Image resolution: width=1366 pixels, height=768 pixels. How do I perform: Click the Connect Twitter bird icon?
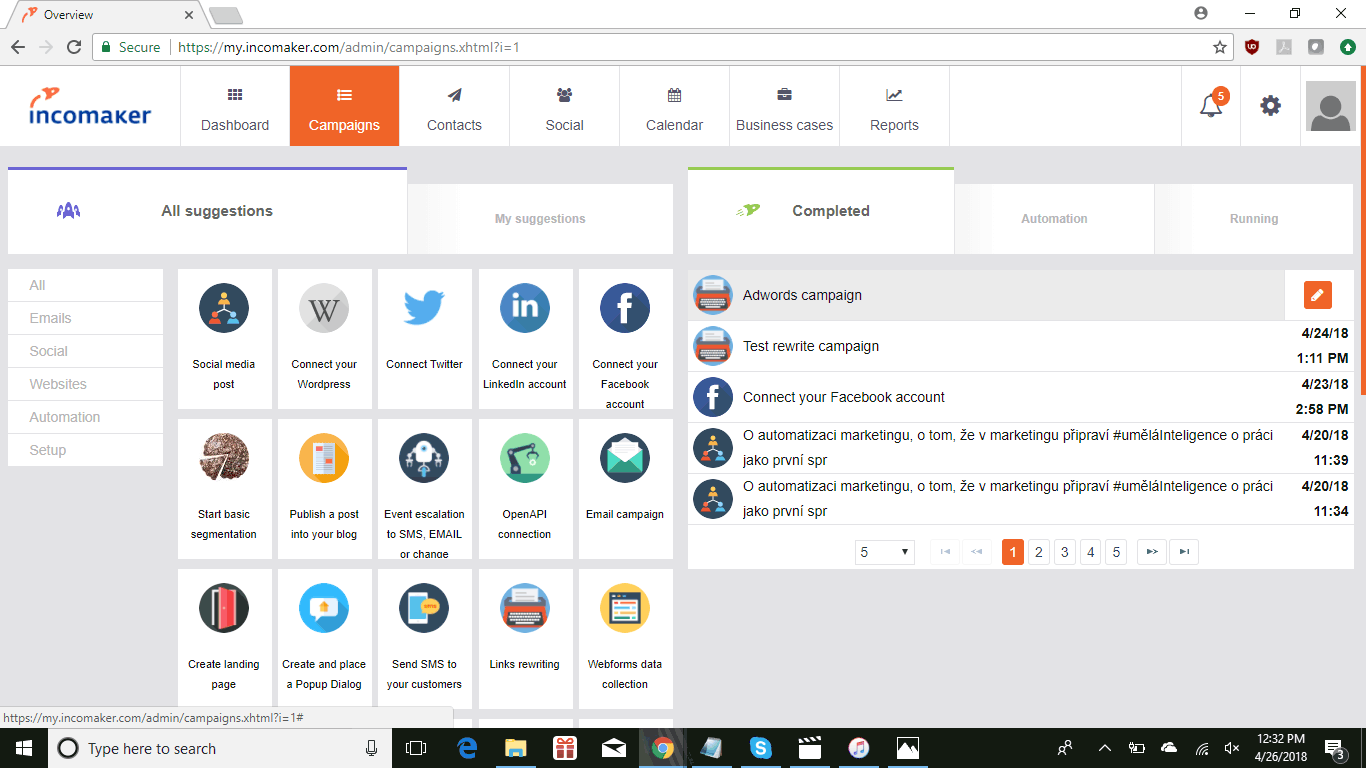click(424, 308)
